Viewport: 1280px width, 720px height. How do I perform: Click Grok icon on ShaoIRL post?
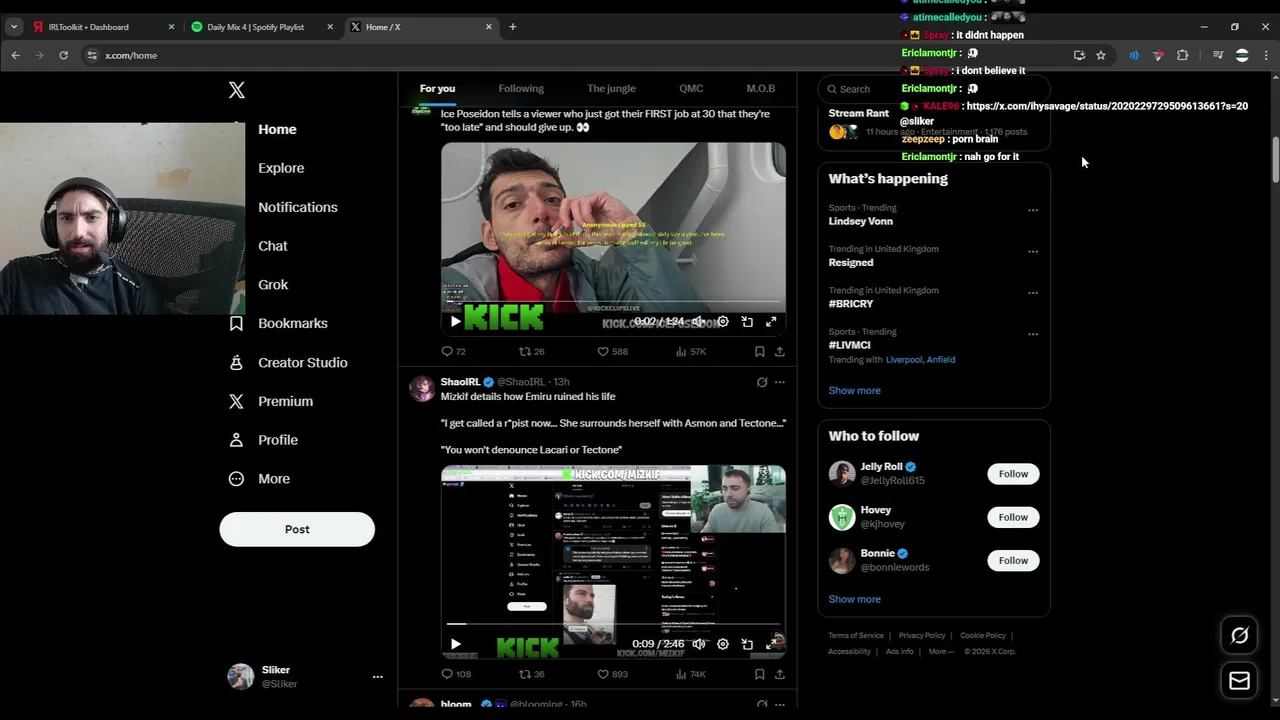click(762, 382)
